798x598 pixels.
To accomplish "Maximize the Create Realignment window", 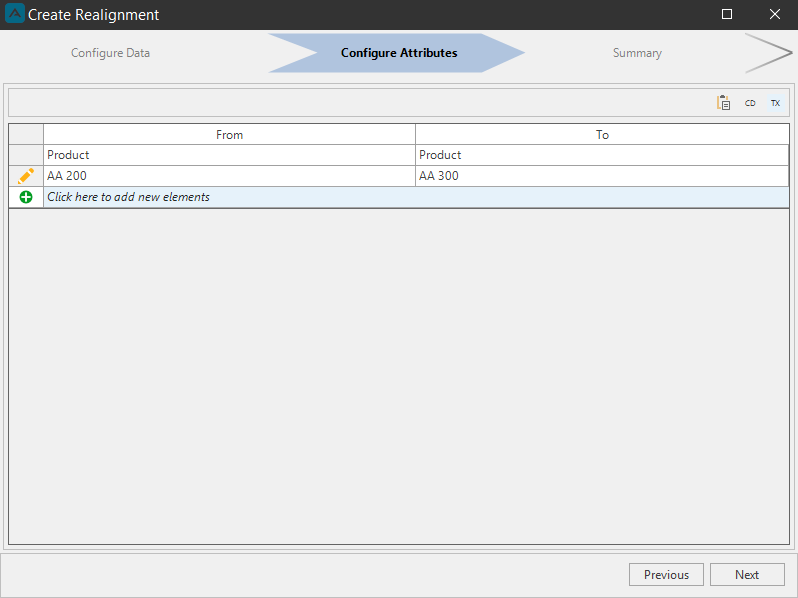I will click(727, 14).
